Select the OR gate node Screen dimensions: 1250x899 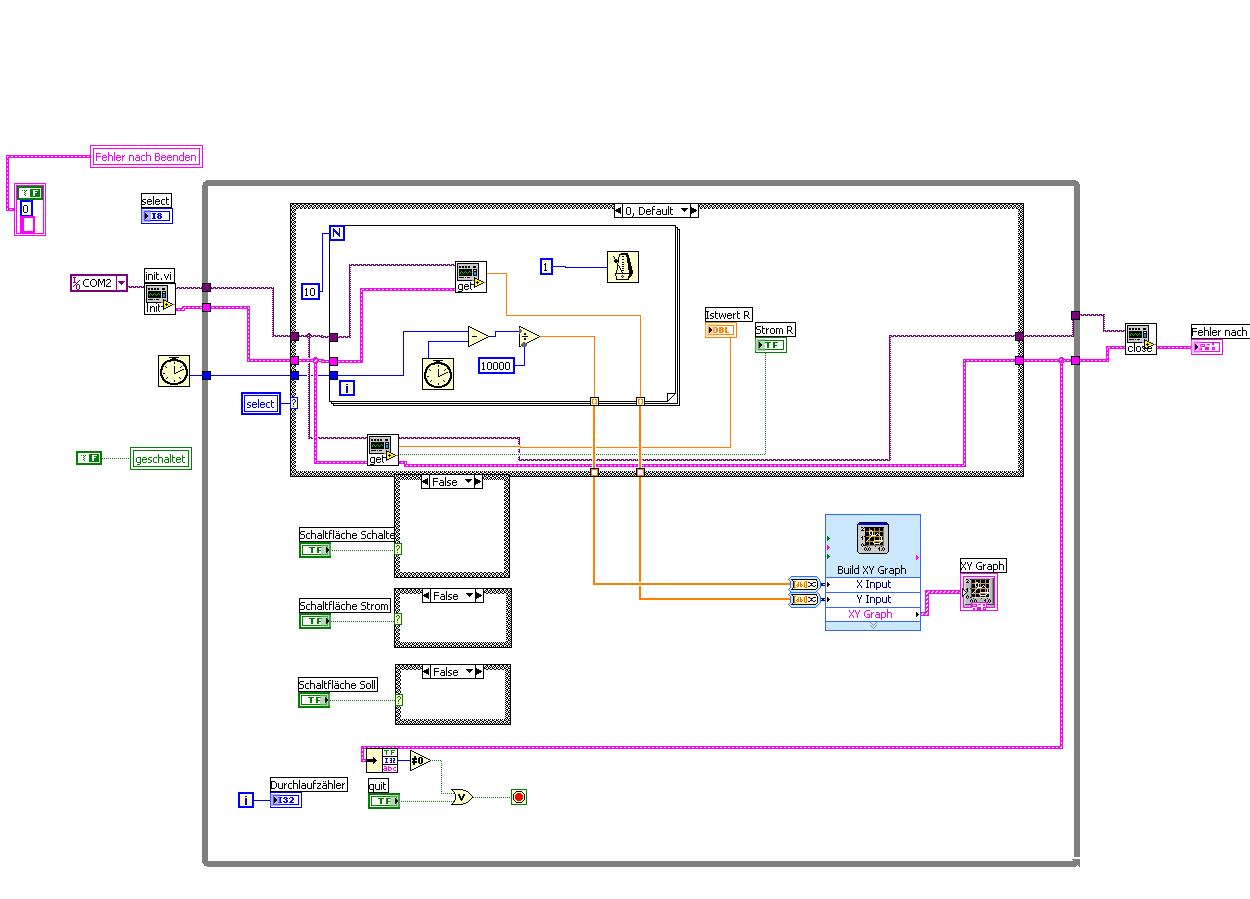tap(462, 797)
